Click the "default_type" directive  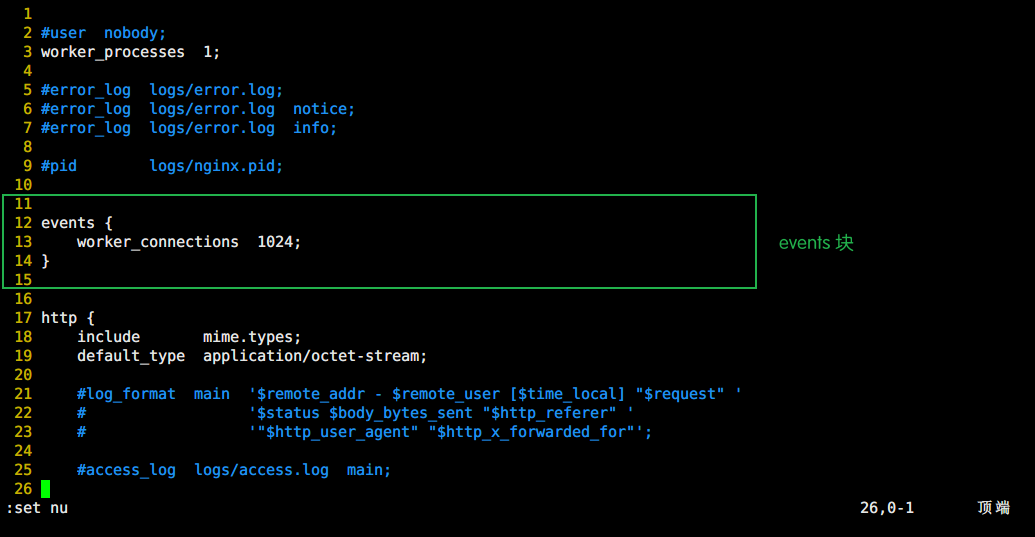point(131,356)
